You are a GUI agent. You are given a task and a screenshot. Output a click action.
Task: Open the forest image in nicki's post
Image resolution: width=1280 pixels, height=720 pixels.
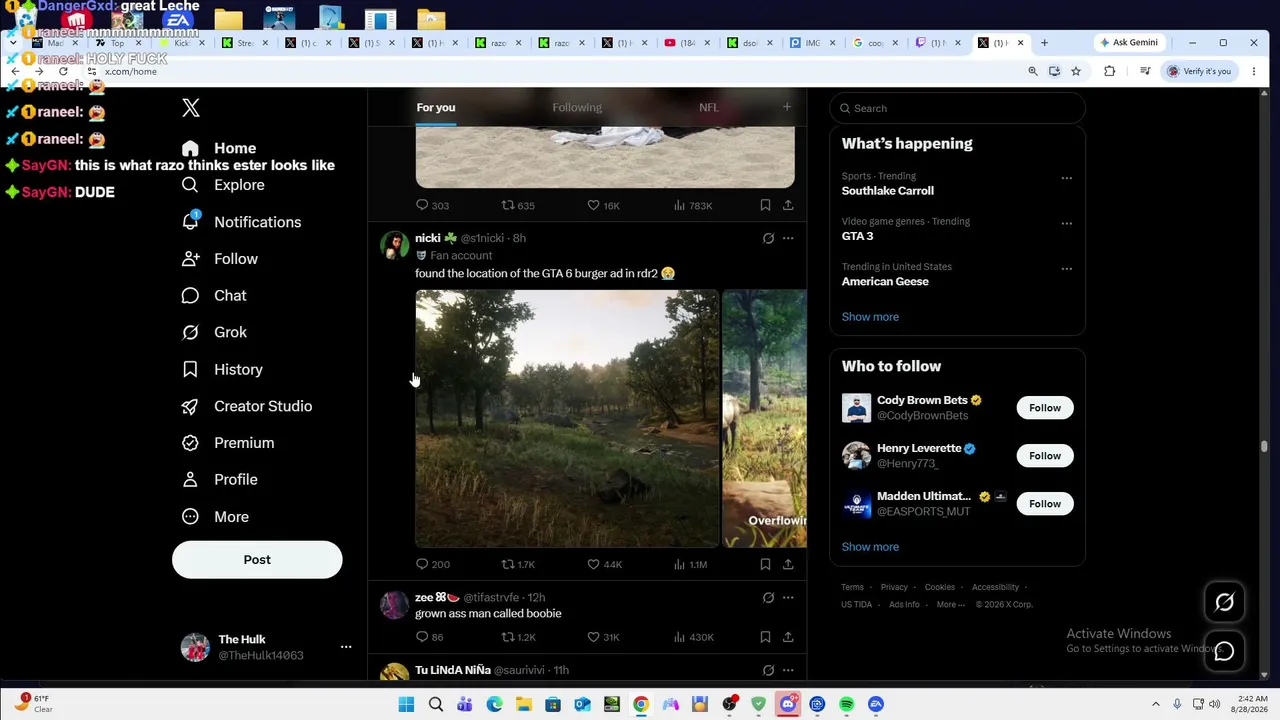(x=567, y=419)
